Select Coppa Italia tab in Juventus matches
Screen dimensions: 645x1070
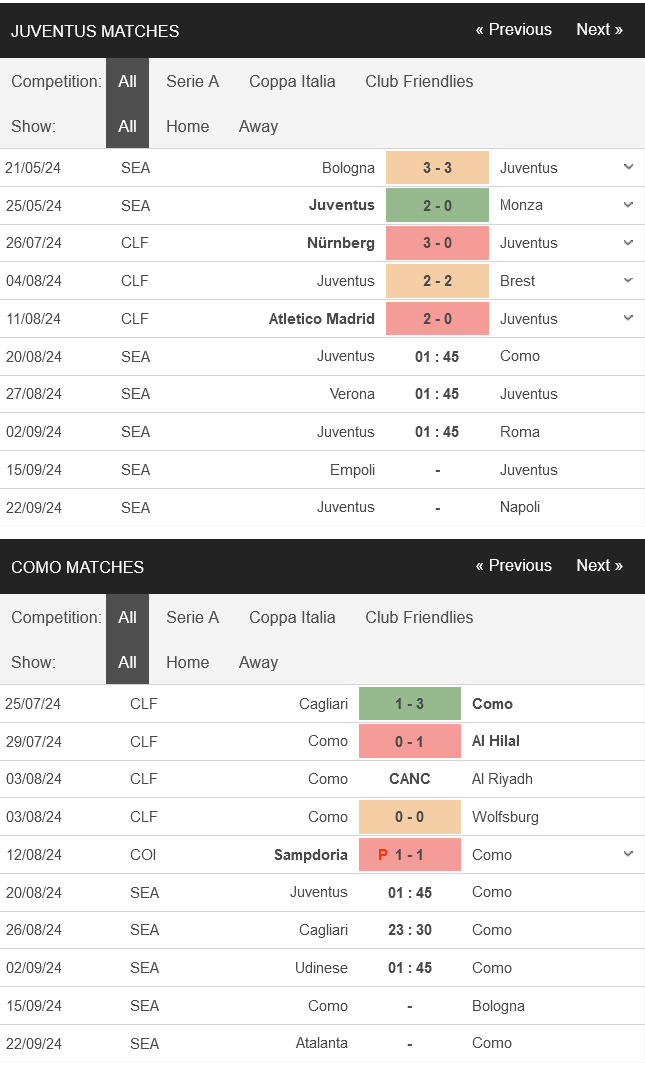292,81
